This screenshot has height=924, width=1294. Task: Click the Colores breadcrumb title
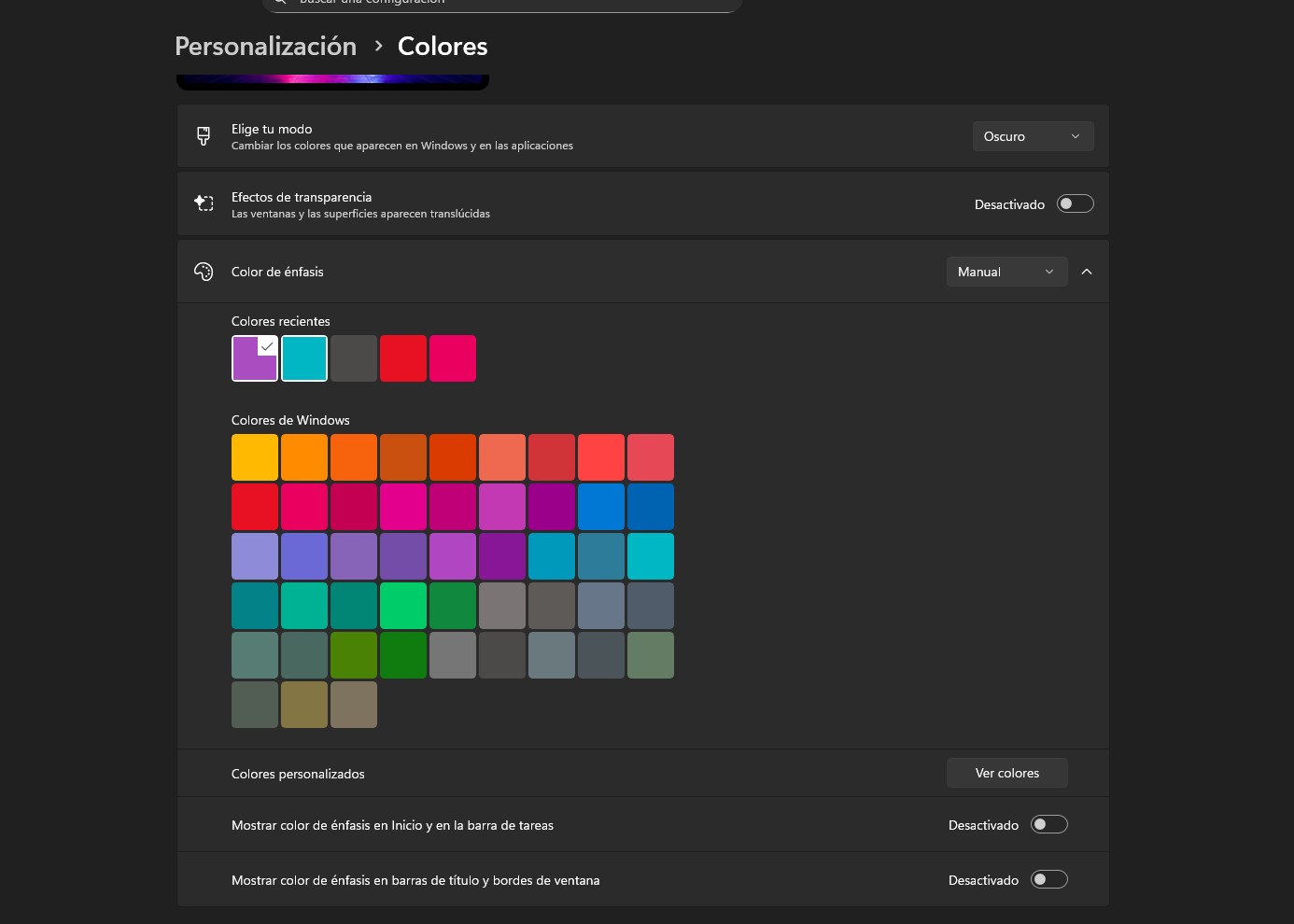pos(443,46)
